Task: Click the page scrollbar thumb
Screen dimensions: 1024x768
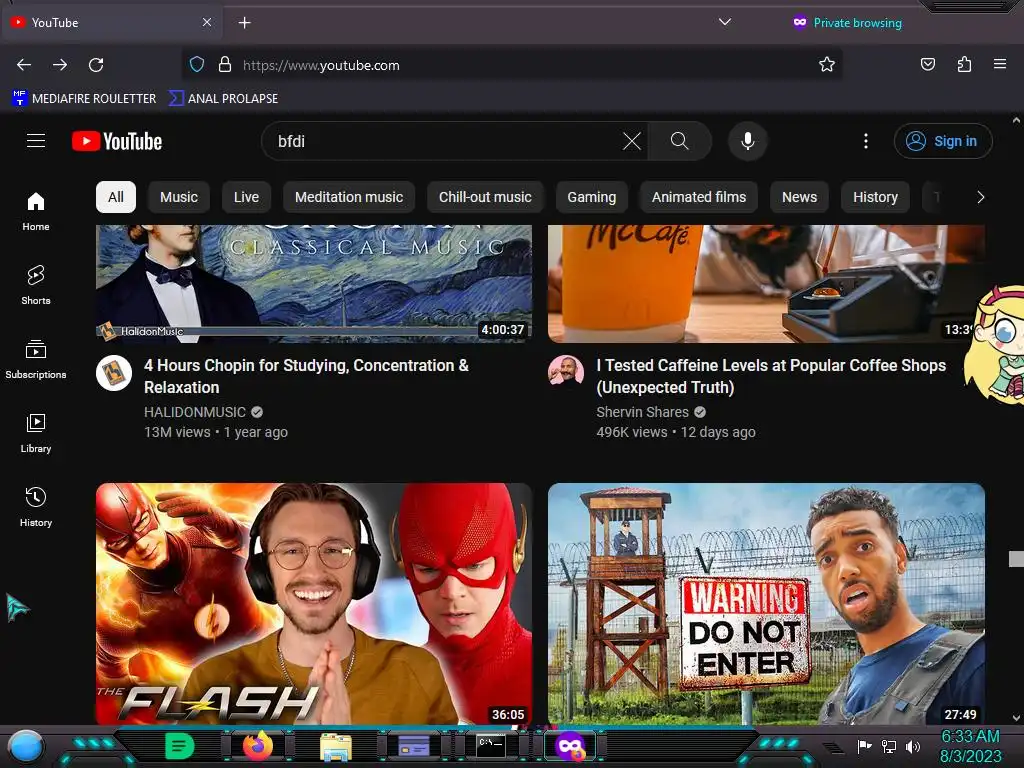Action: pyautogui.click(x=1016, y=558)
